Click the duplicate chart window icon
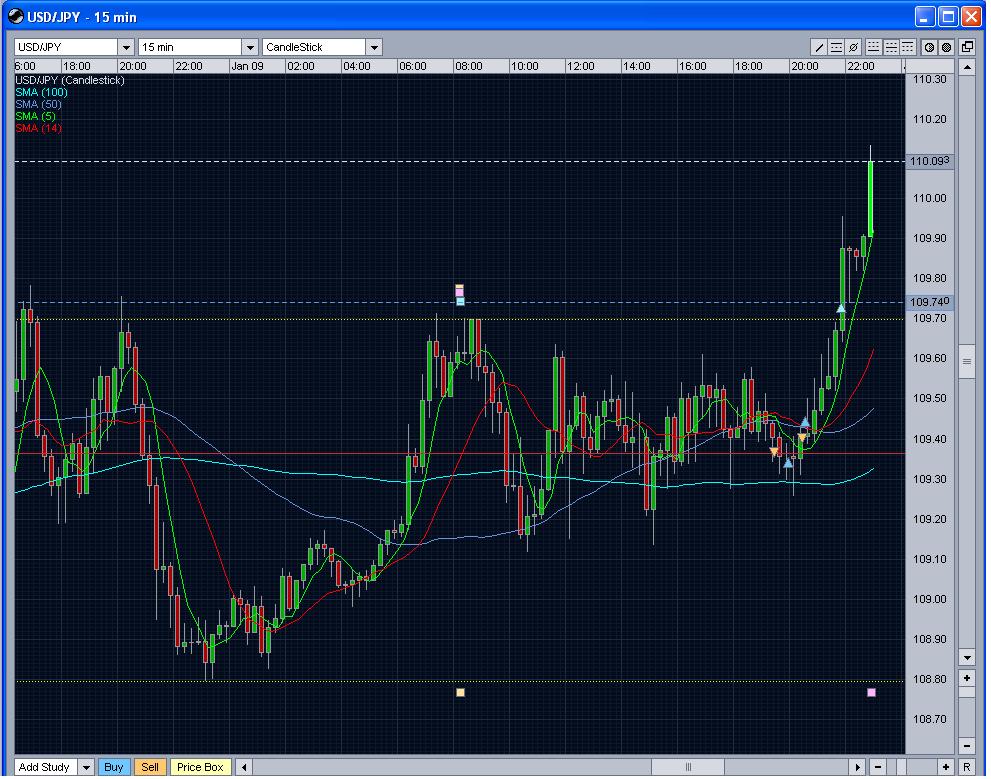The width and height of the screenshot is (991, 779). (966, 47)
